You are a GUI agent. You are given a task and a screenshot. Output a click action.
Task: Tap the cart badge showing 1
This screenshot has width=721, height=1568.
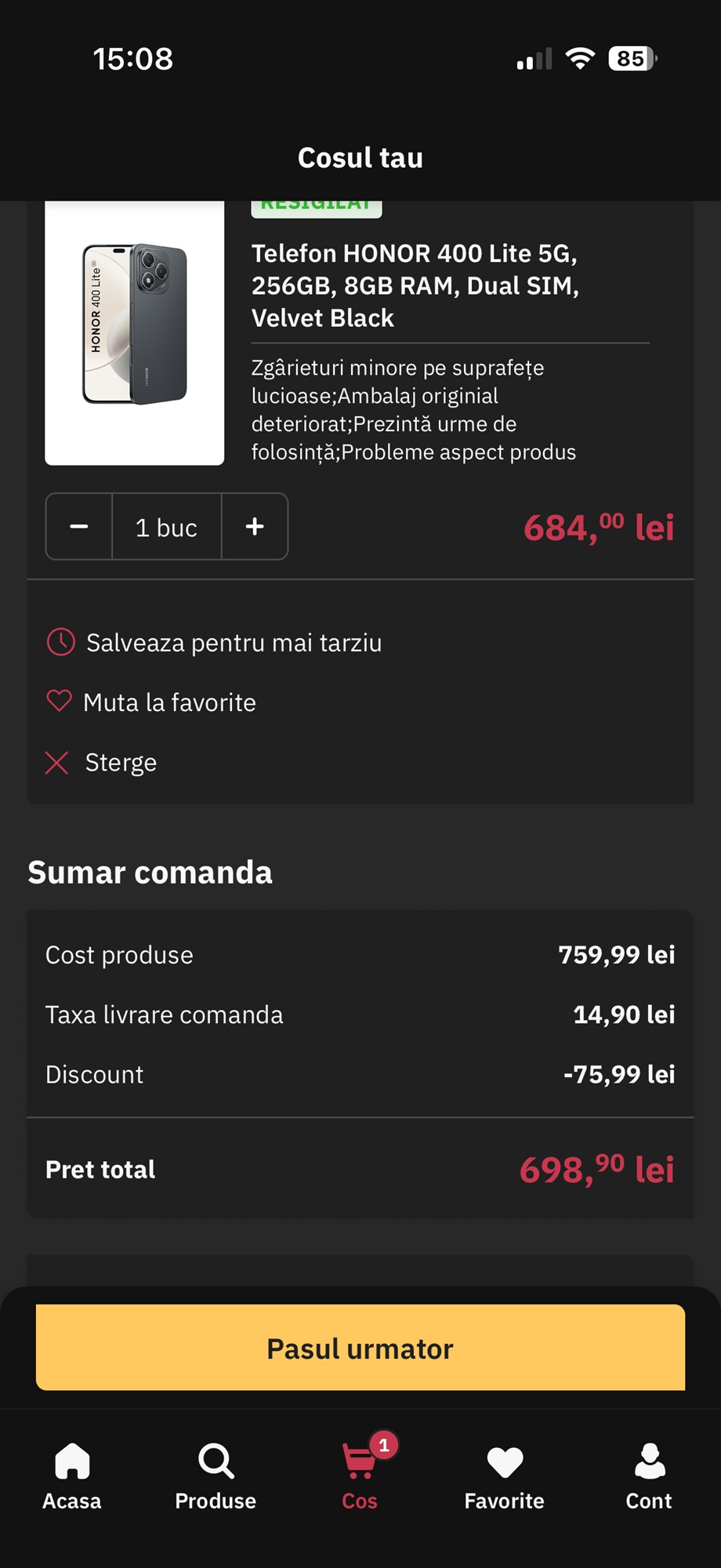point(384,1445)
